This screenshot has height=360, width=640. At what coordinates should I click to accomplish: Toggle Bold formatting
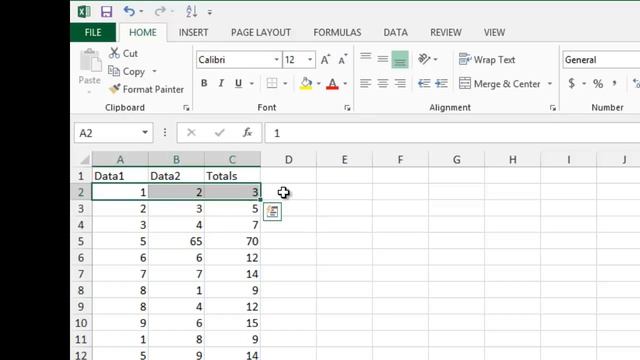tap(204, 83)
